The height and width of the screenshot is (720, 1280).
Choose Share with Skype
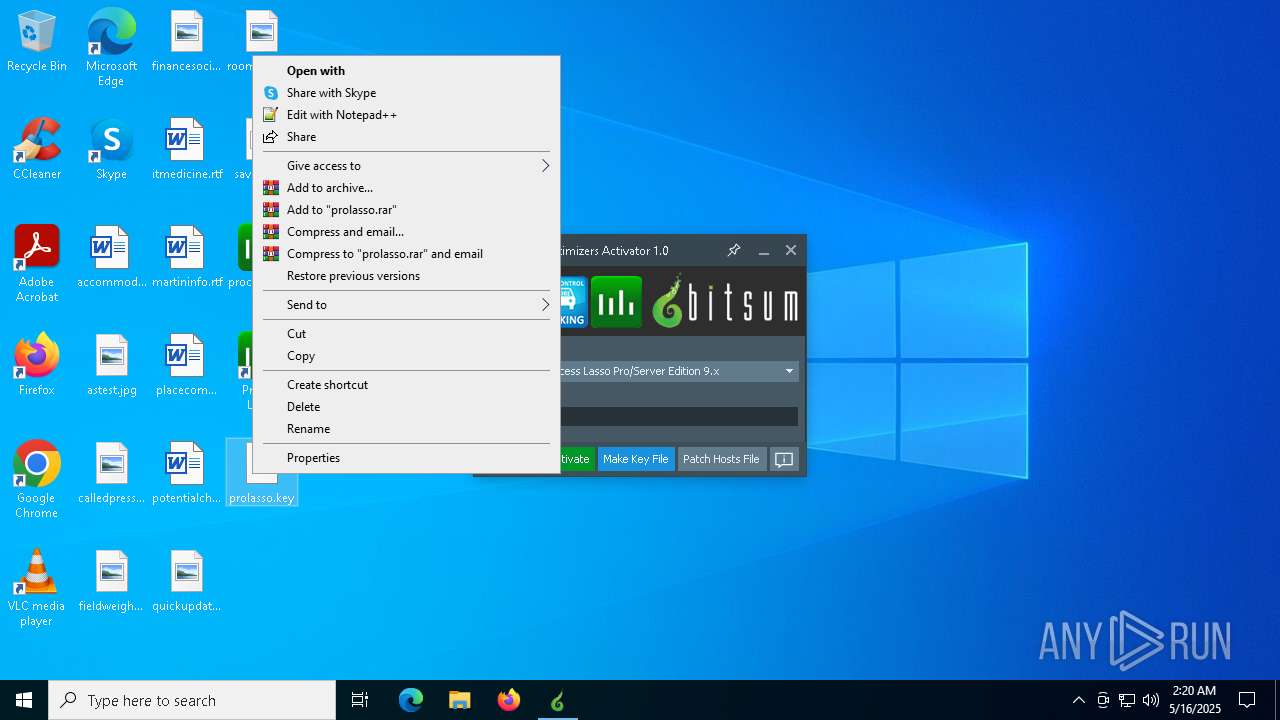click(406, 93)
